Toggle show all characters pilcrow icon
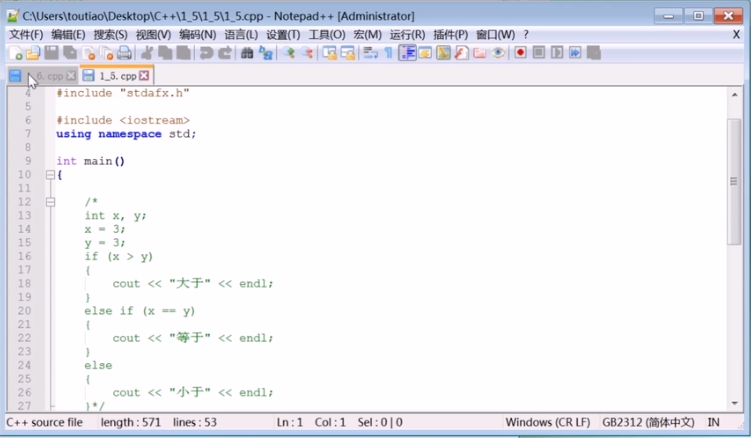 coord(388,53)
